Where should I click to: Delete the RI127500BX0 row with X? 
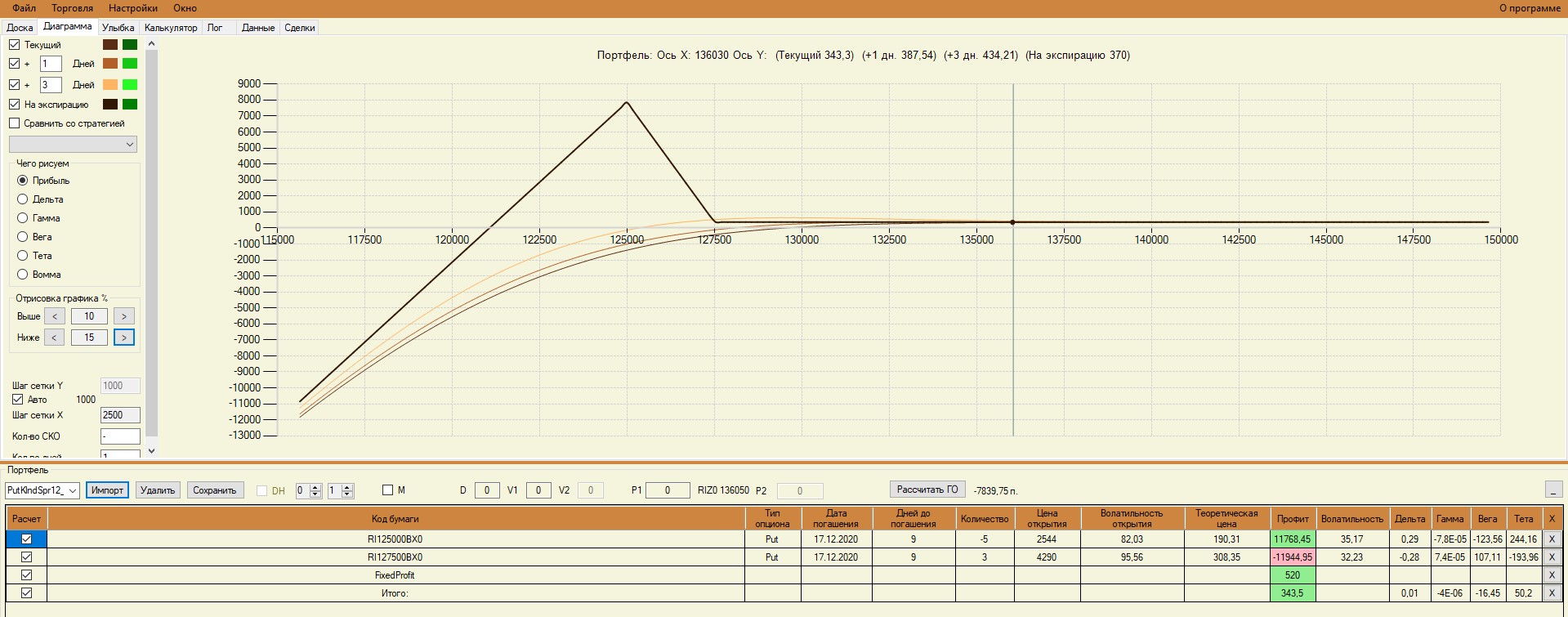point(1552,557)
